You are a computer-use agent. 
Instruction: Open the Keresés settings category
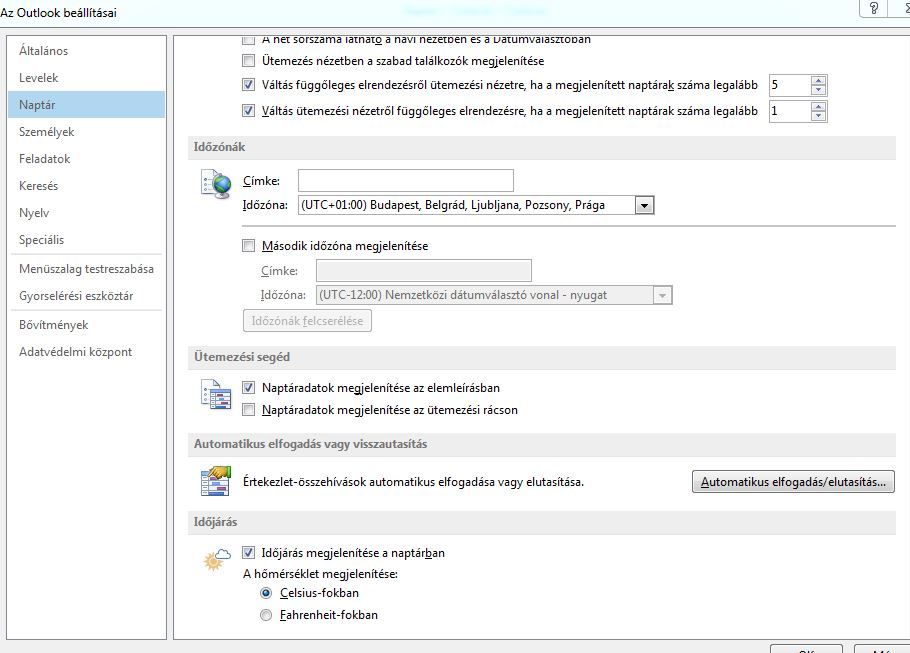tap(87, 186)
